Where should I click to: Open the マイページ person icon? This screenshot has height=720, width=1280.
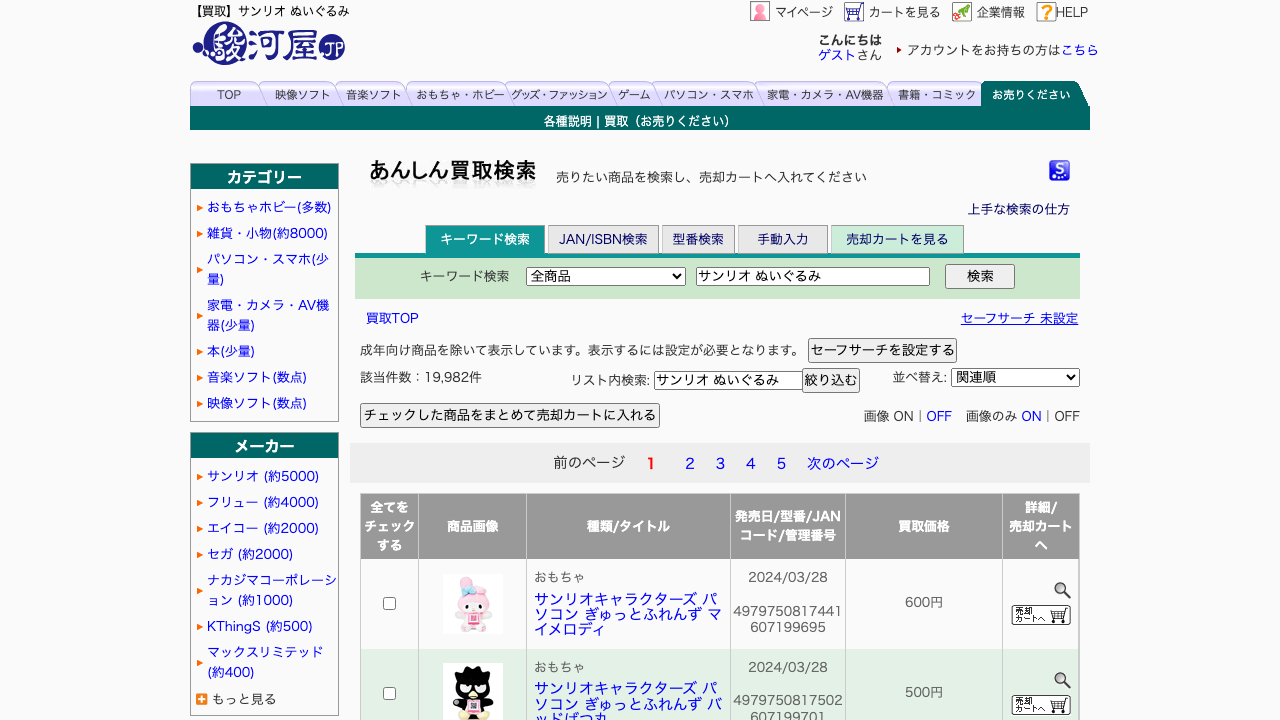coord(760,12)
